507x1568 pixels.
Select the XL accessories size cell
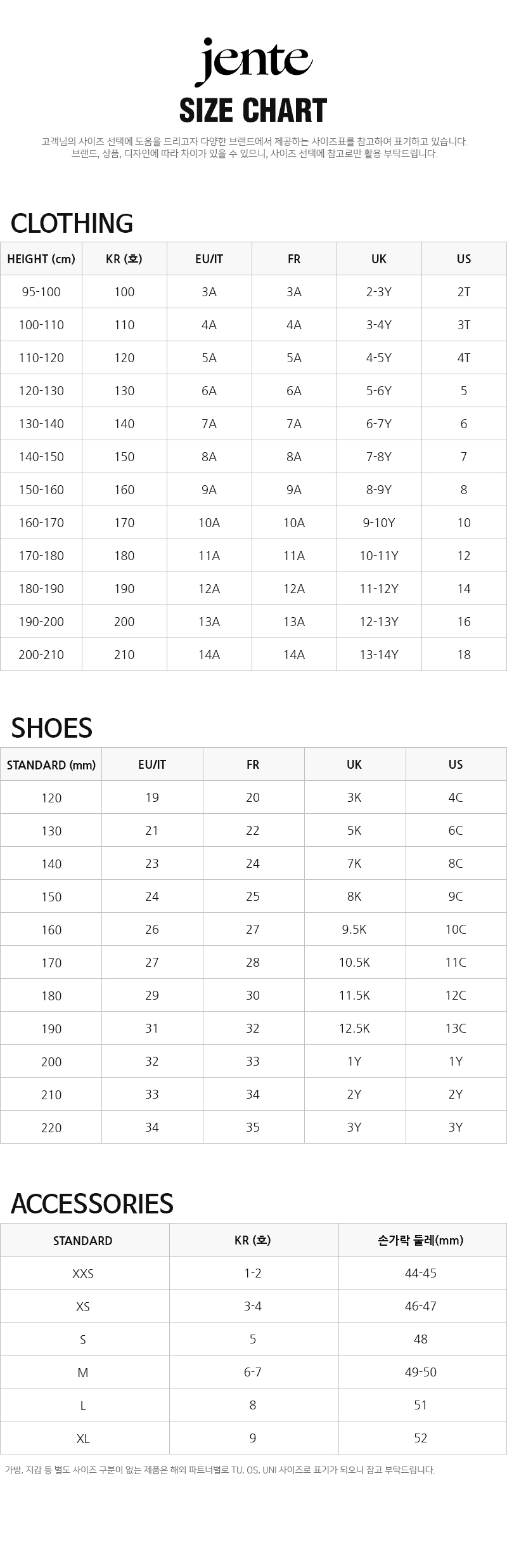coord(83,1439)
